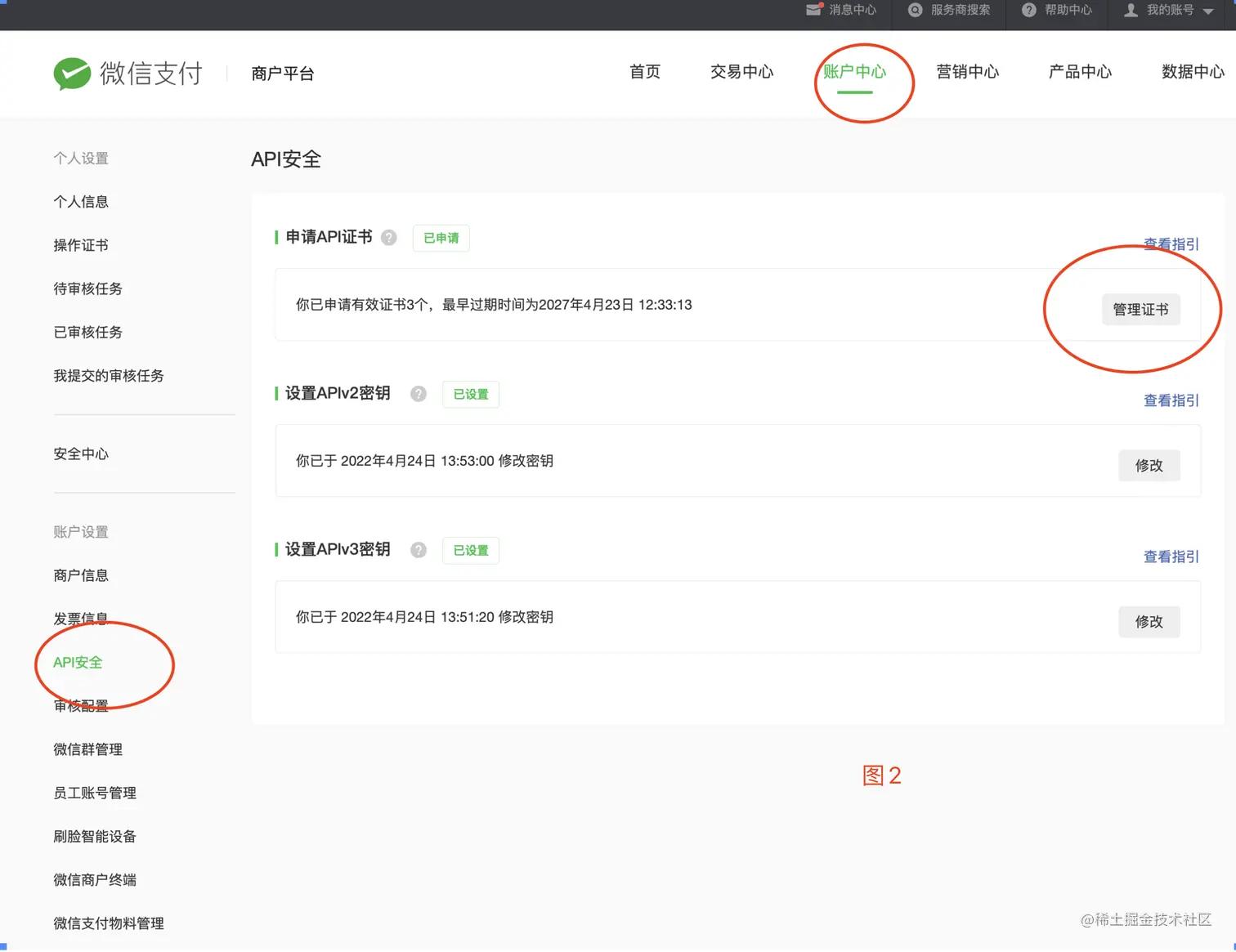The height and width of the screenshot is (952, 1236).
Task: Click 已设置 badge for APIv3 key
Action: click(x=471, y=550)
